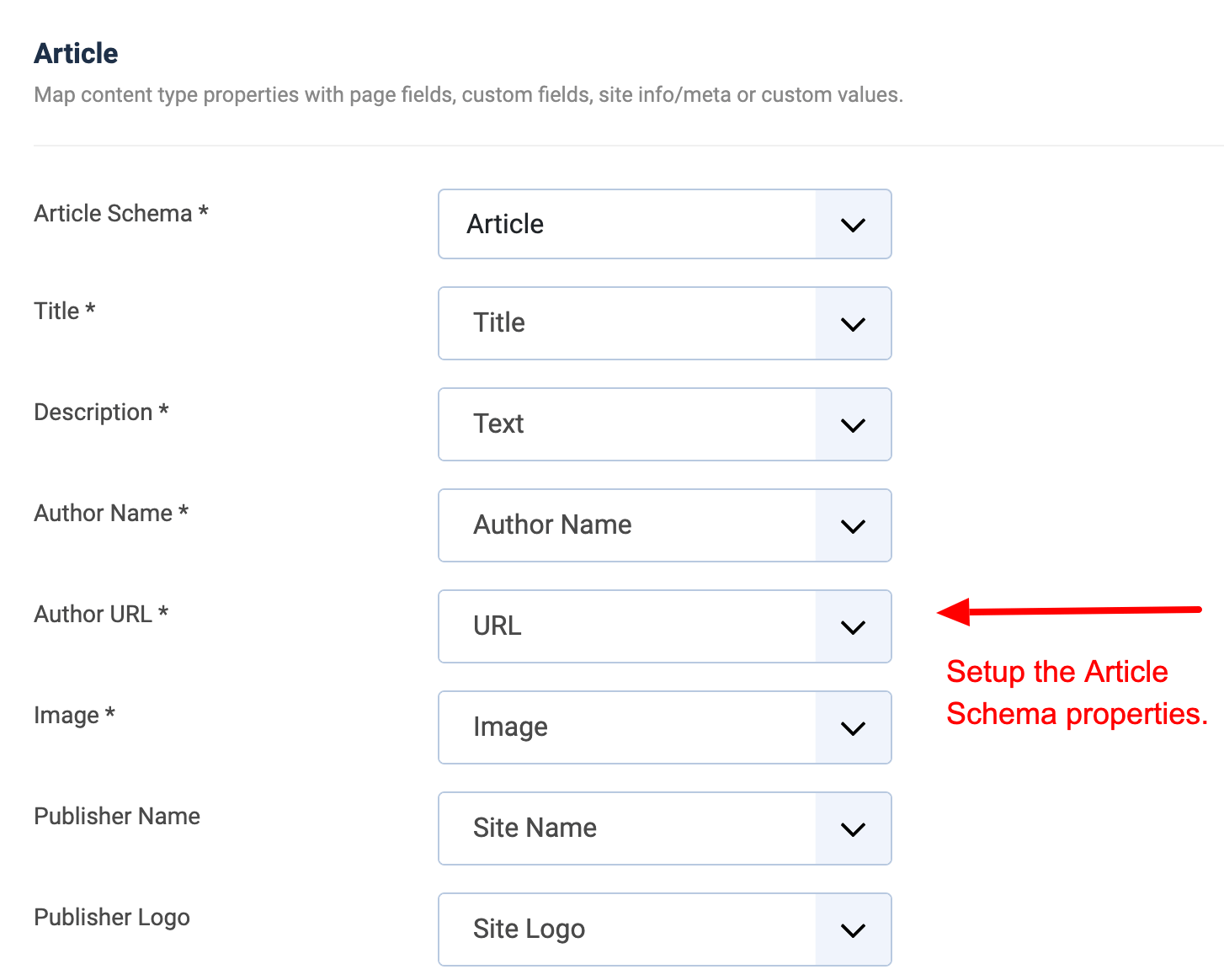Expand the Author URL selector showing URL
This screenshot has height=980, width=1224.
click(x=664, y=626)
